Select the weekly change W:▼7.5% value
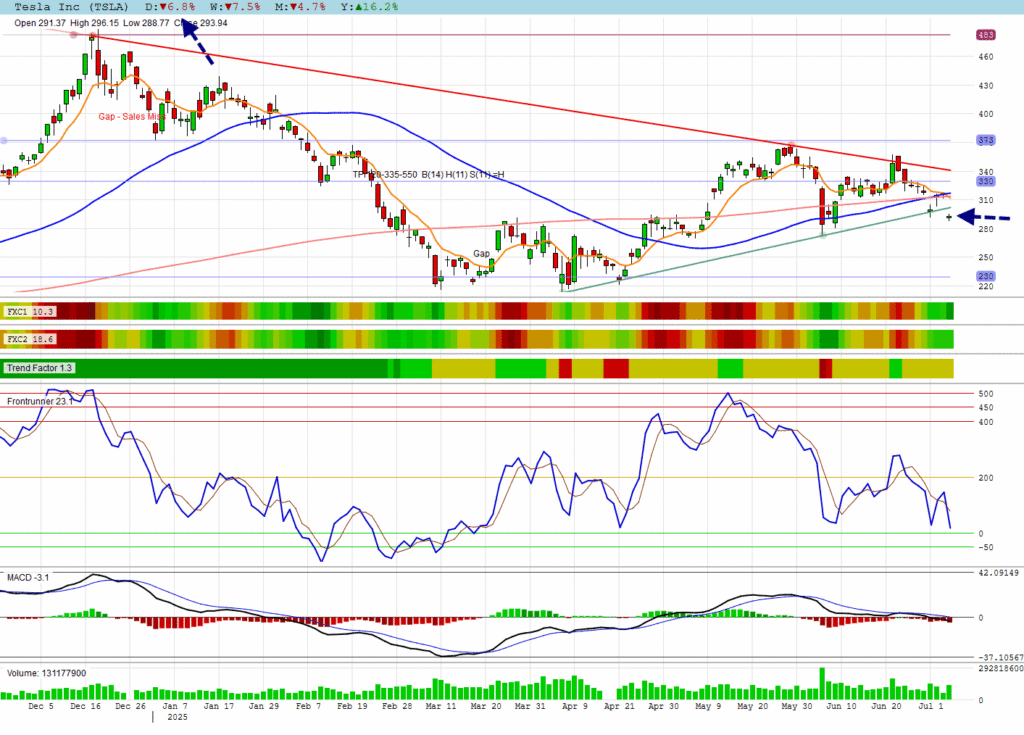1024x735 pixels. (235, 7)
